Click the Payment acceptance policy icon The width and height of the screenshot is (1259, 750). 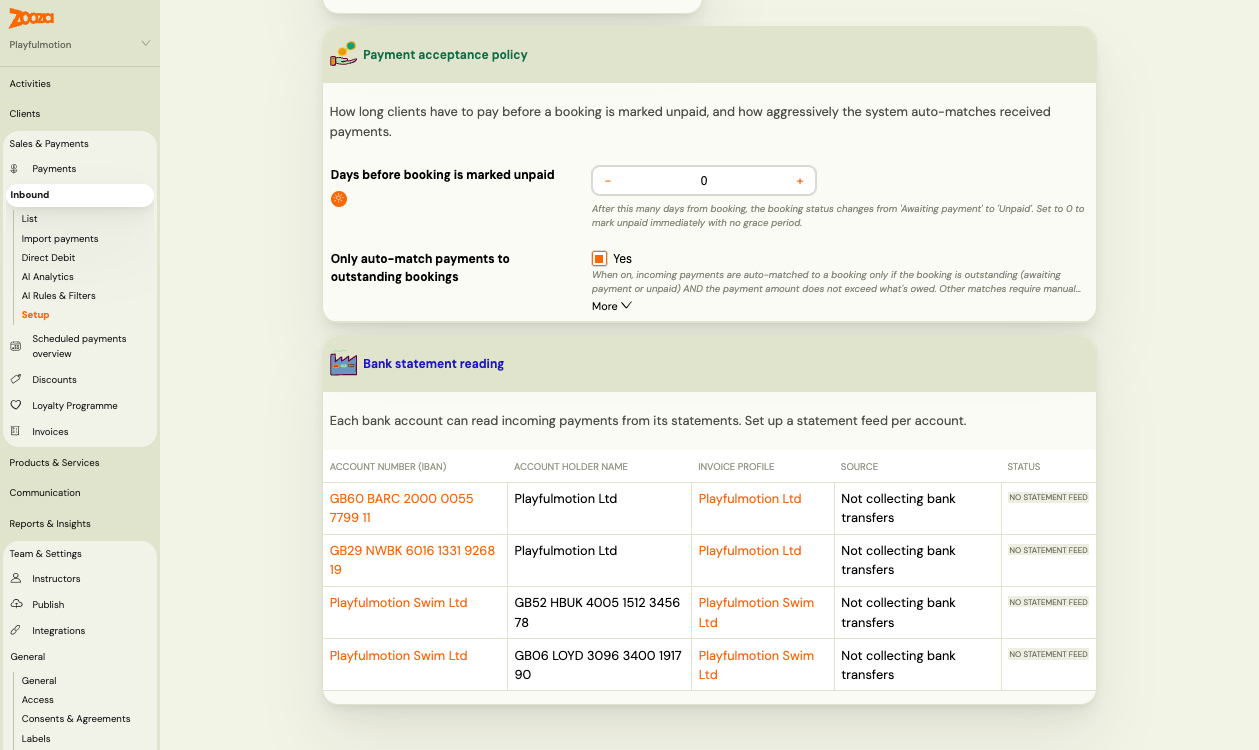pyautogui.click(x=343, y=54)
